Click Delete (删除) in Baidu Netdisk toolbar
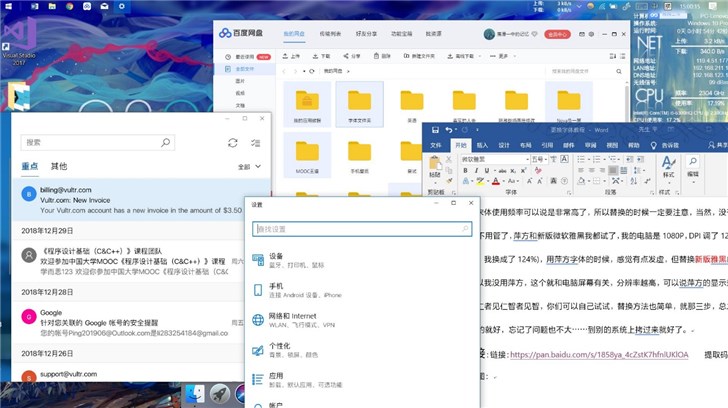Viewport: 728px width, 408px height. [382, 56]
